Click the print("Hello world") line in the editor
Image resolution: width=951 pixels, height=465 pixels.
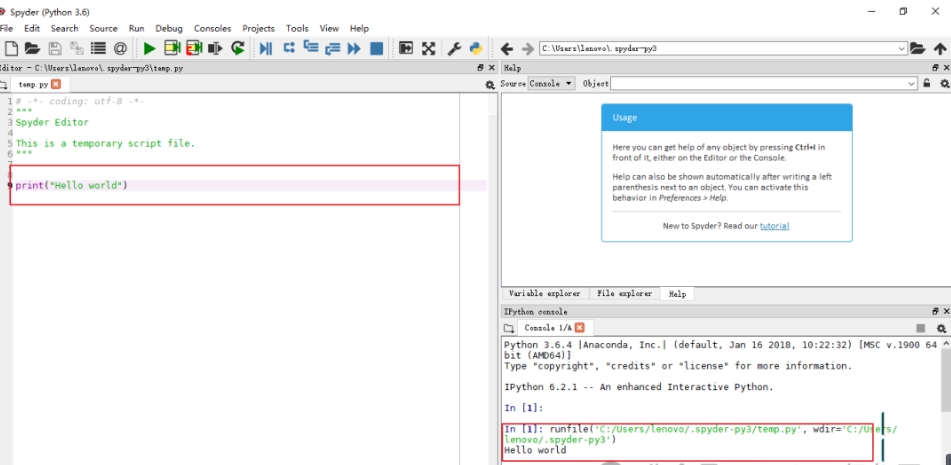tap(72, 185)
